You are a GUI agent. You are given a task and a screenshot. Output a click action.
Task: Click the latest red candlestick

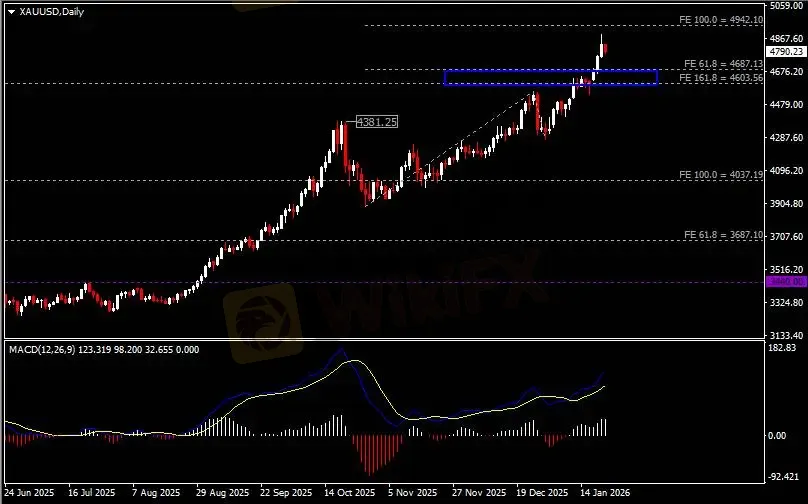coord(605,49)
